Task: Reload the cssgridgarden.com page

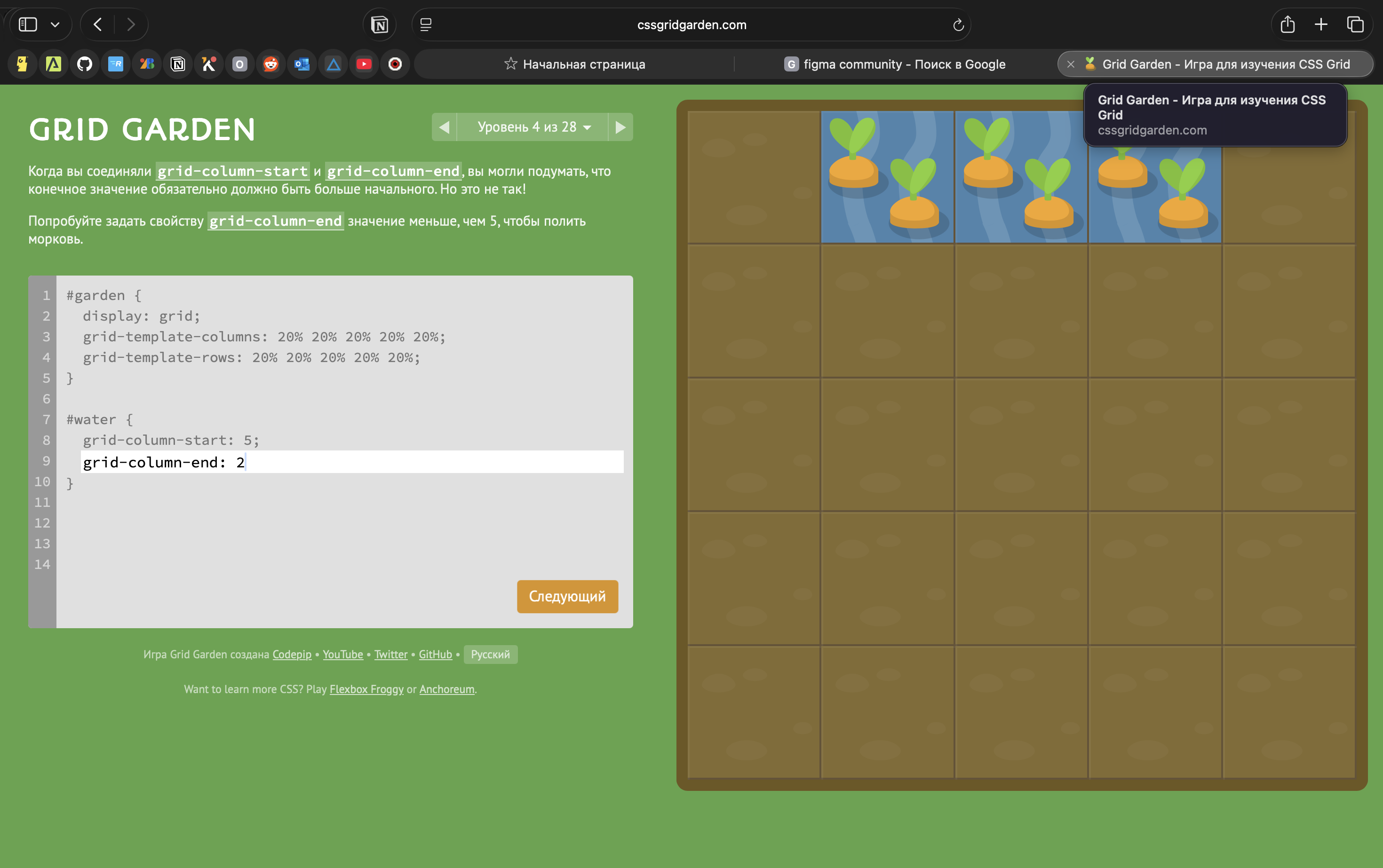Action: (x=957, y=24)
